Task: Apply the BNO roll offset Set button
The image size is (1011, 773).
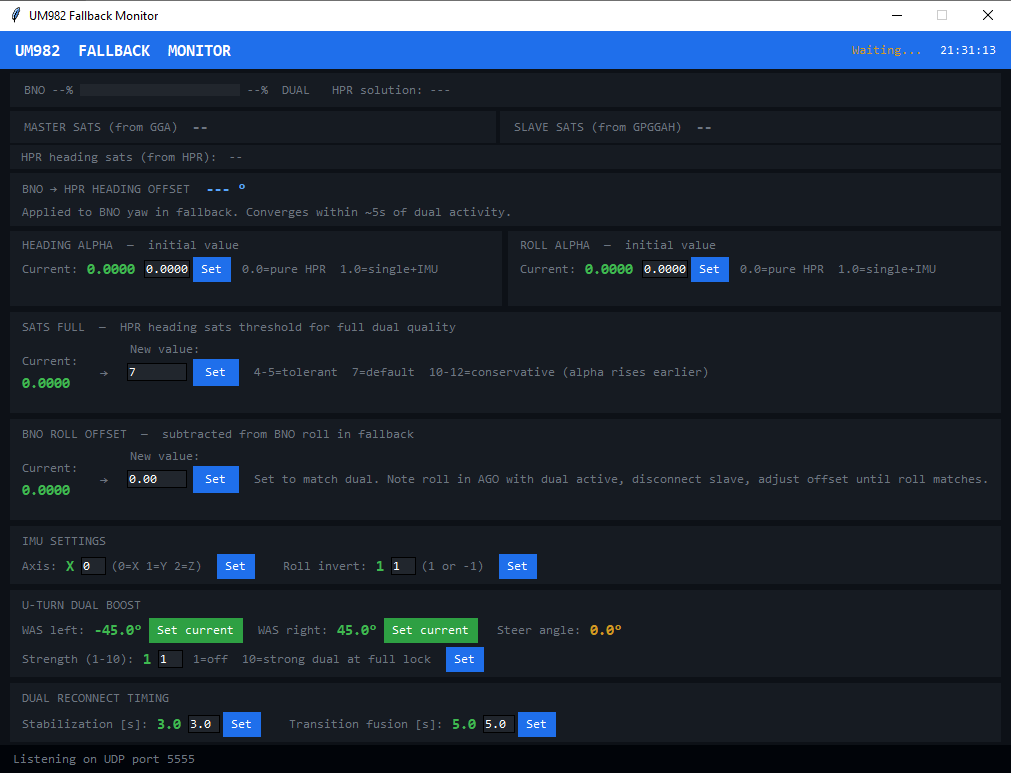Action: [215, 480]
